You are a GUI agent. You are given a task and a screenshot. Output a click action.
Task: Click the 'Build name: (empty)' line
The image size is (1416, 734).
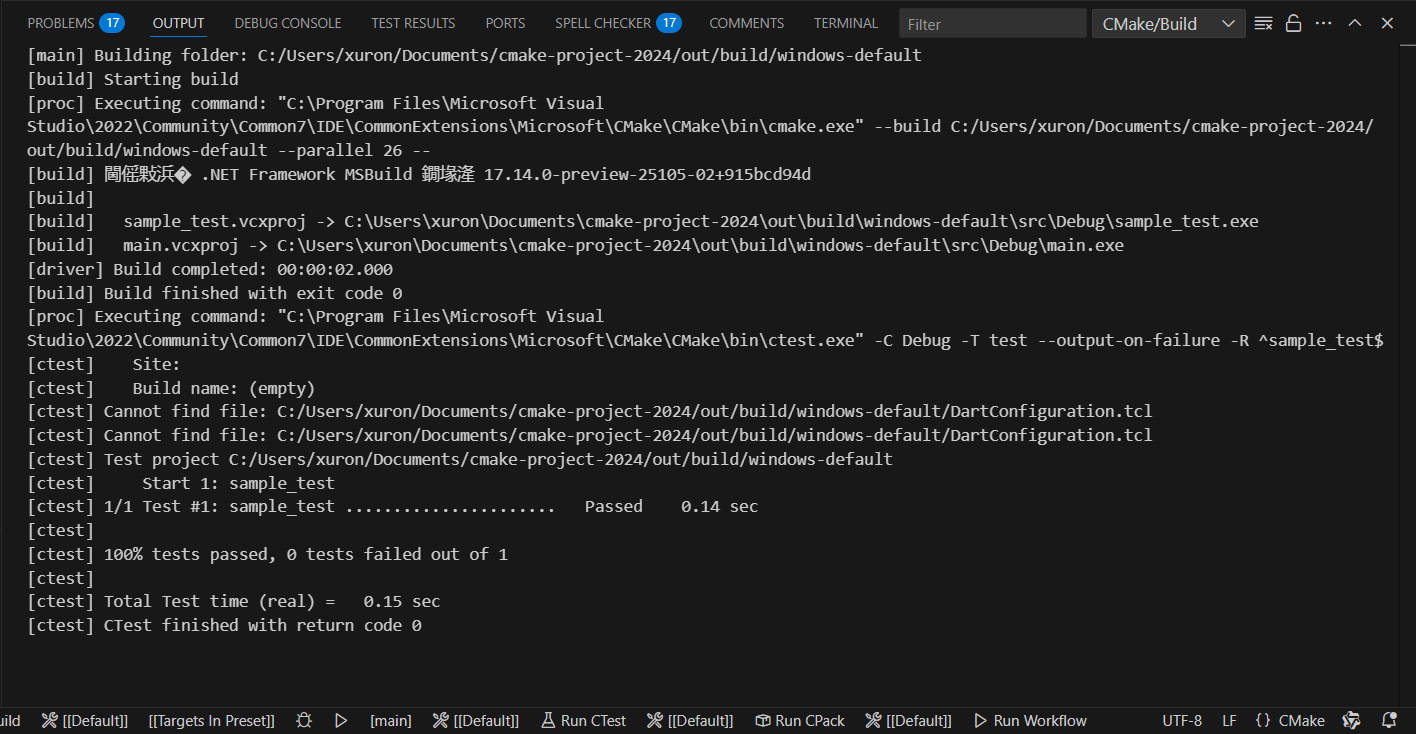click(x=171, y=388)
